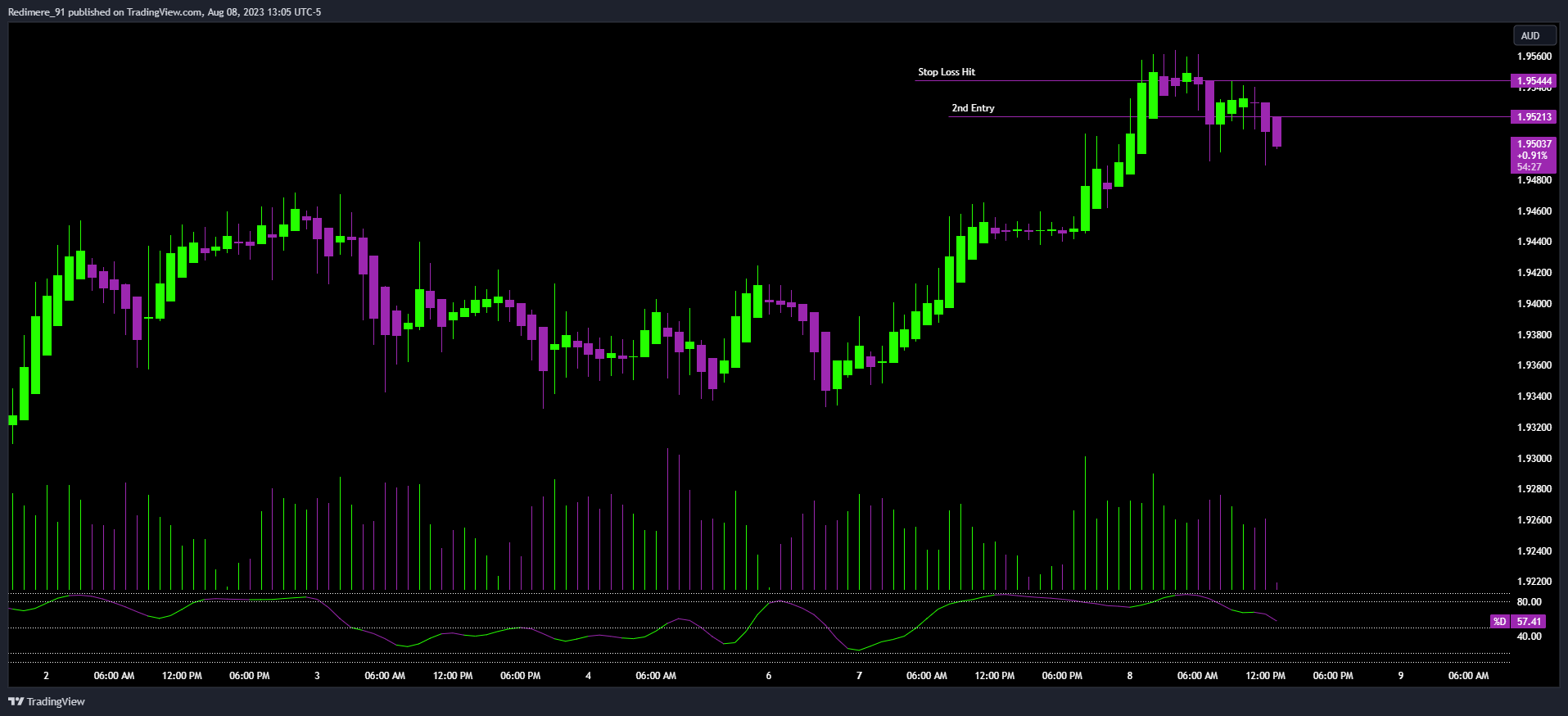Click the day 2 time axis label
Screen dimensions: 1568x716
(46, 676)
